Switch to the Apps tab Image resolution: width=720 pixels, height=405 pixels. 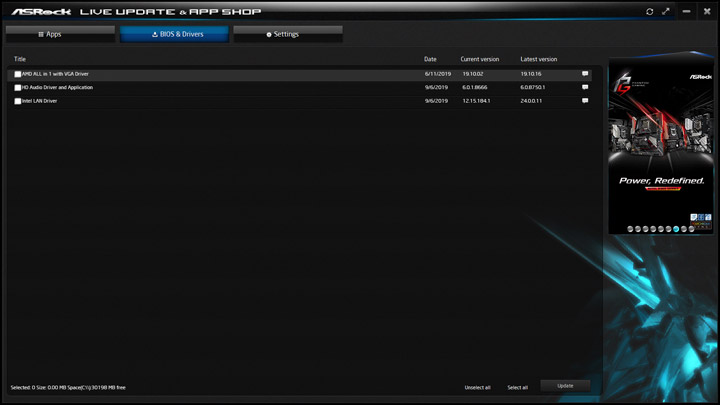click(60, 34)
